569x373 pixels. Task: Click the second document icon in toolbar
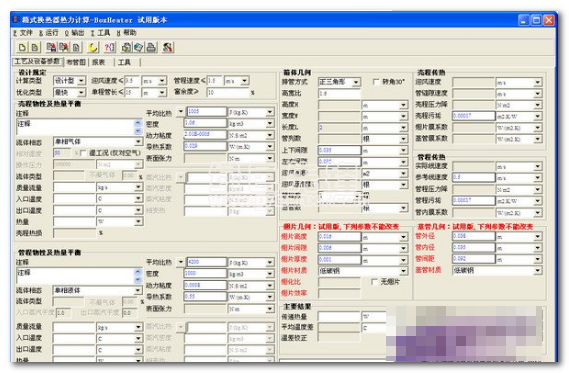pos(34,47)
